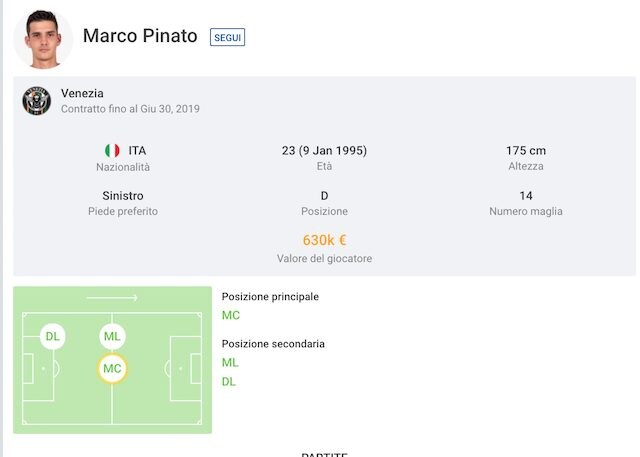Click the DL secondary position label
This screenshot has width=640, height=457.
[x=230, y=381]
